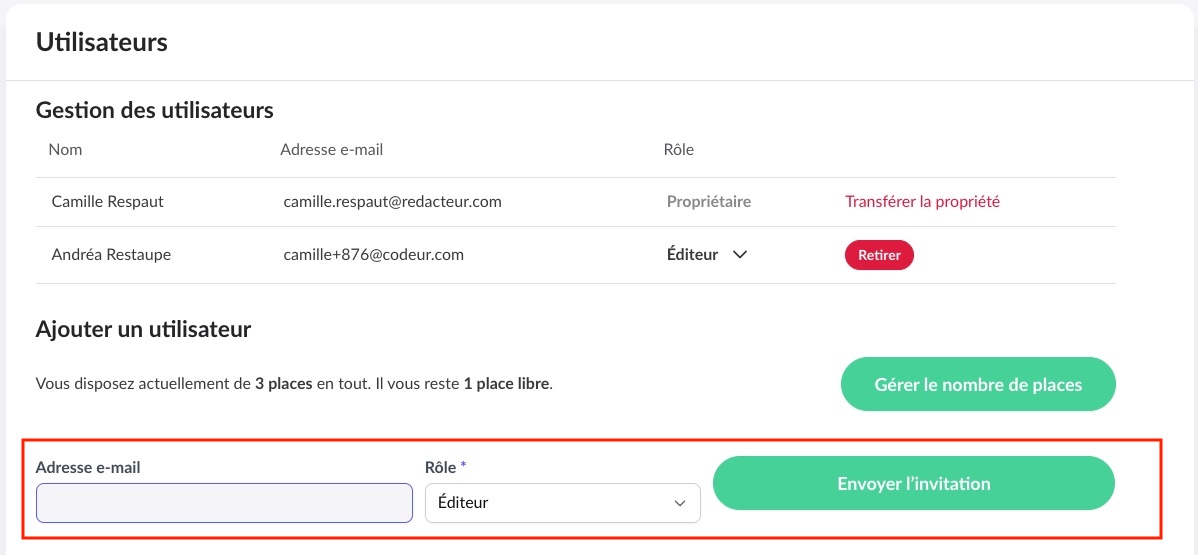Image resolution: width=1198 pixels, height=555 pixels.
Task: Click the 1 place libre bold text
Action: (x=507, y=384)
